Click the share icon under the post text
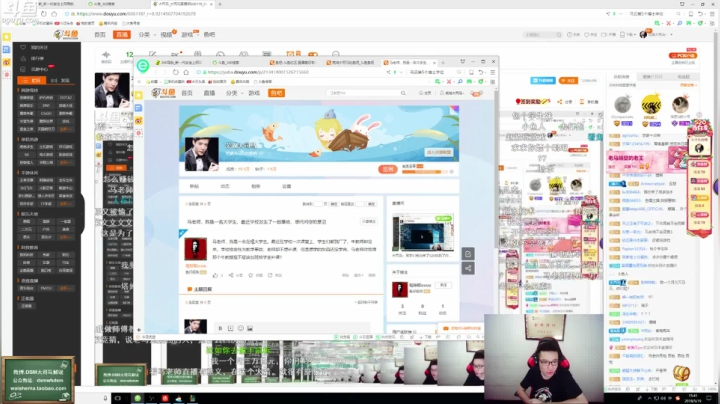Image resolution: width=720 pixels, height=404 pixels. [231, 275]
